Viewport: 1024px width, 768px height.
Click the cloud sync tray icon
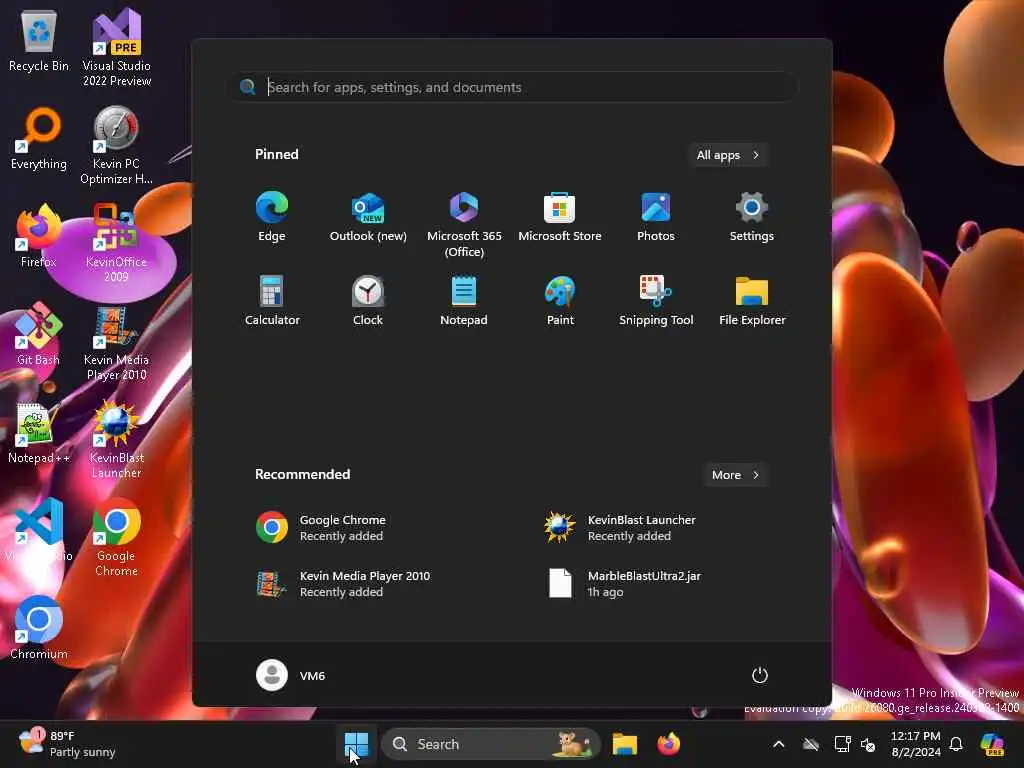[810, 744]
